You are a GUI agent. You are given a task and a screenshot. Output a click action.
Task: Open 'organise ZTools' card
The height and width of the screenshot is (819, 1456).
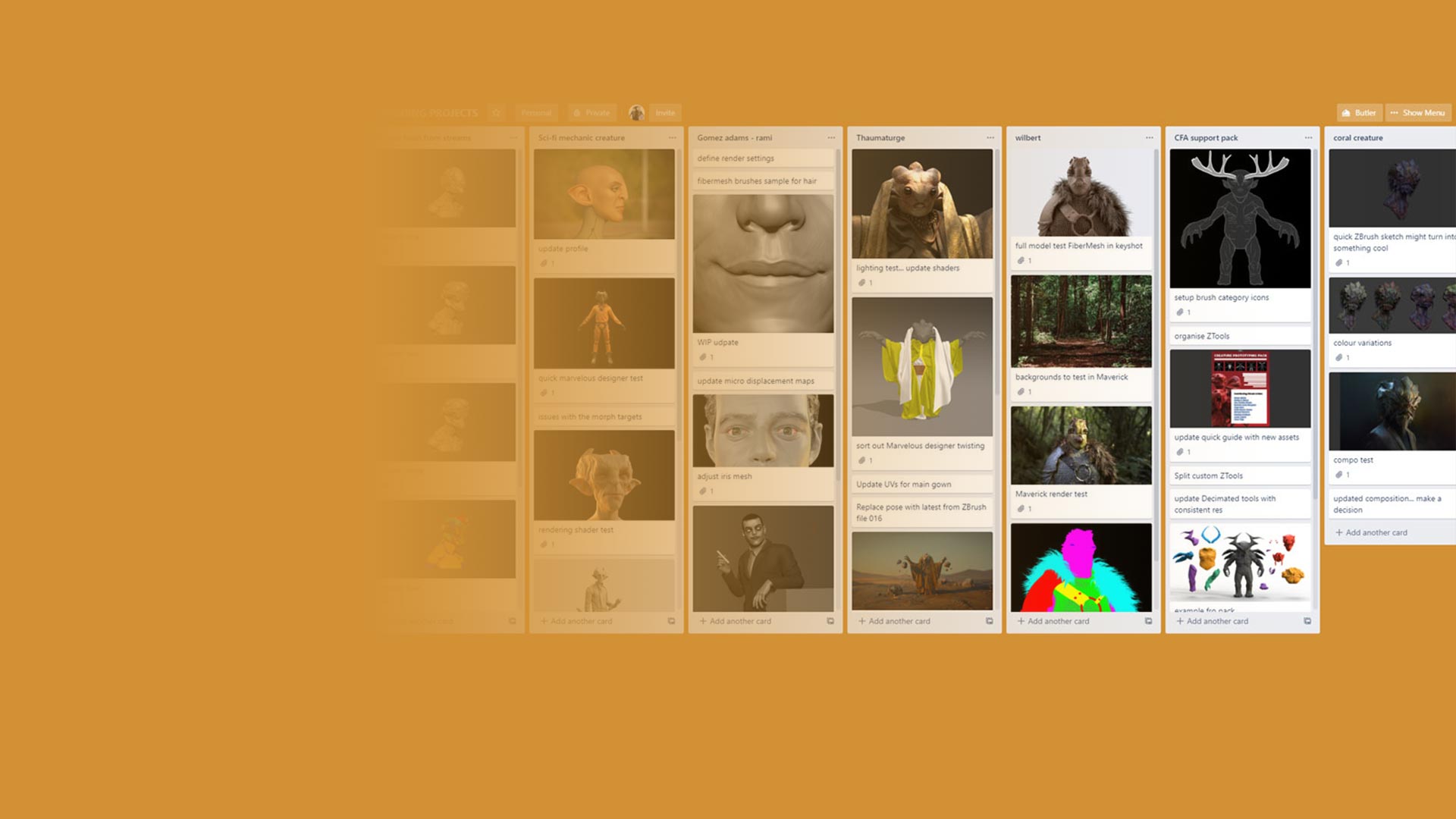coord(1240,336)
